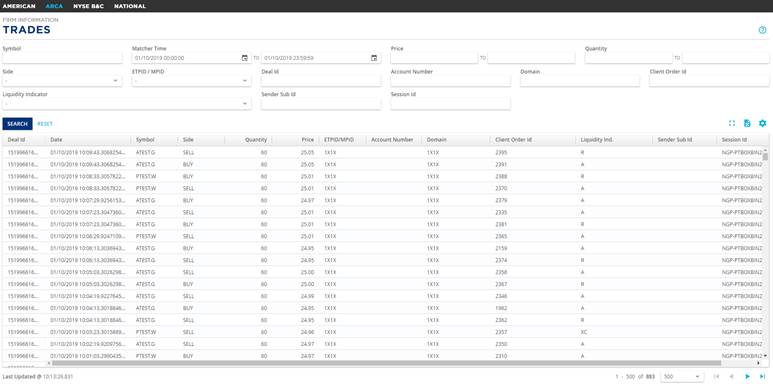Jump to last page of results
This screenshot has height=384, width=773.
tap(763, 377)
